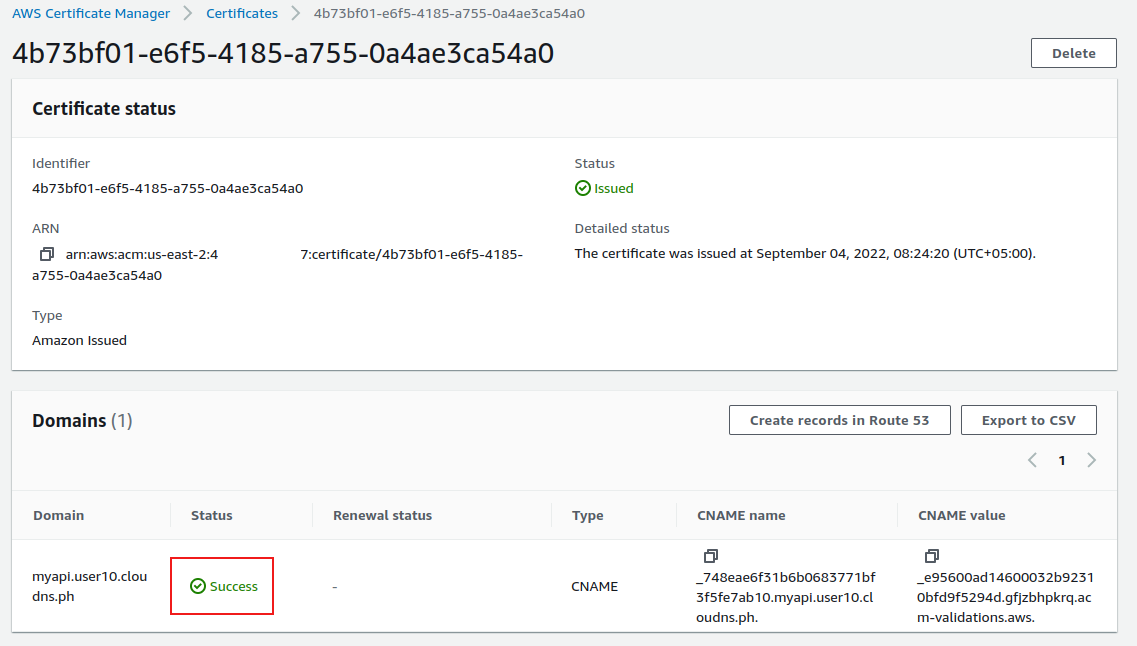The width and height of the screenshot is (1137, 646).
Task: Select page 1 in domains pagination
Action: click(x=1062, y=460)
